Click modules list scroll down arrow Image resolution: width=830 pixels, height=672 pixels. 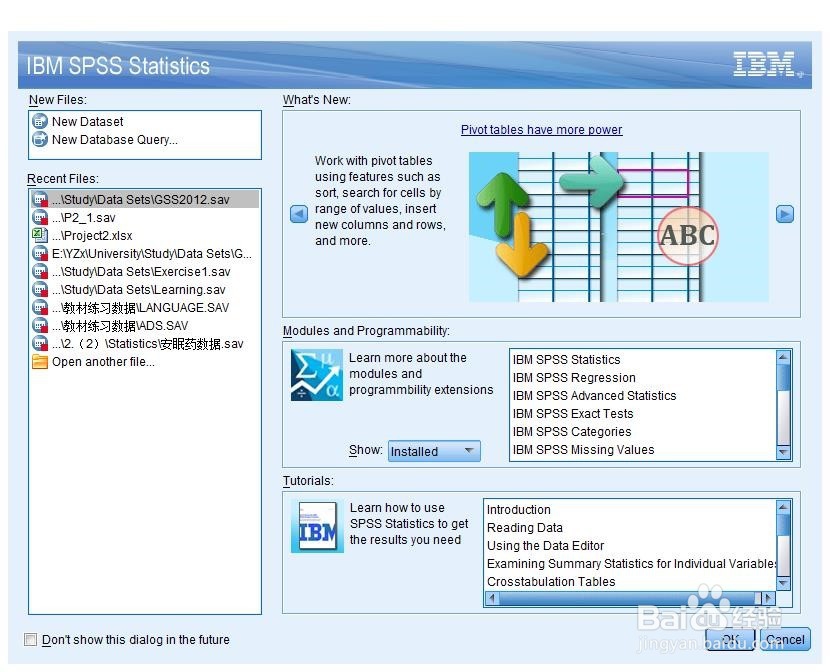coord(783,452)
